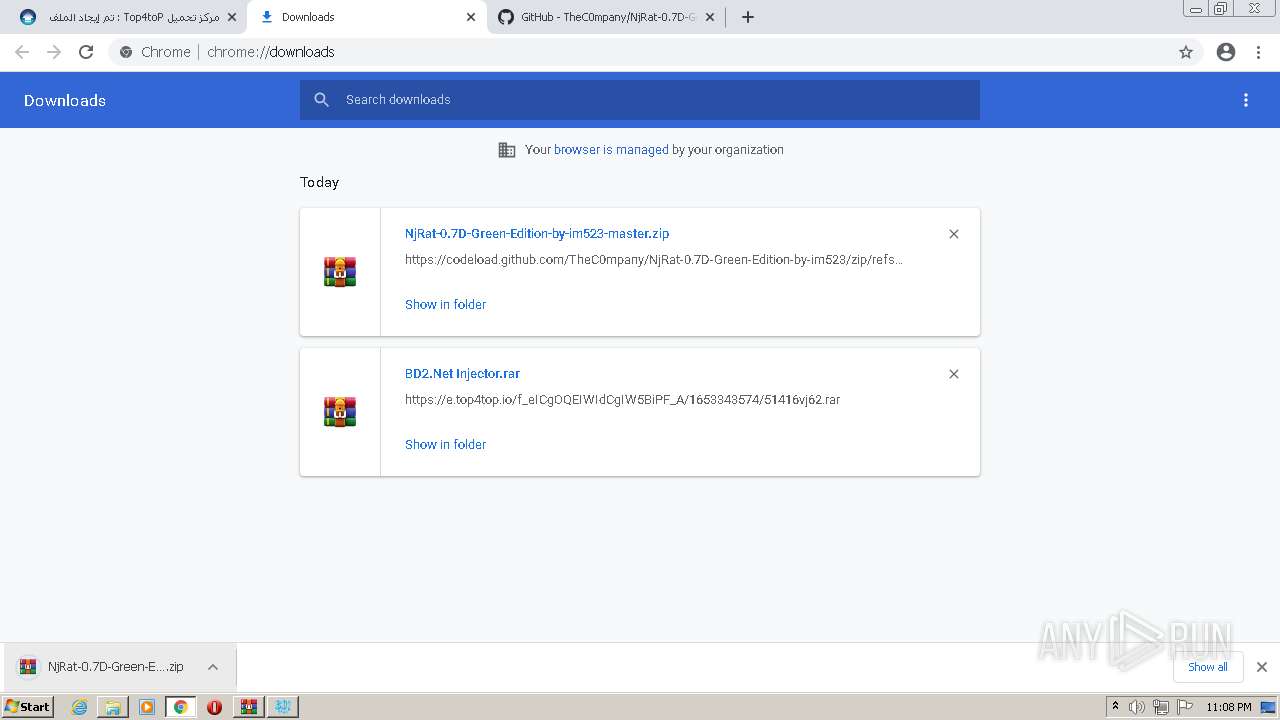Expand the NjRat download item options arrow
The image size is (1280, 720).
[x=213, y=667]
